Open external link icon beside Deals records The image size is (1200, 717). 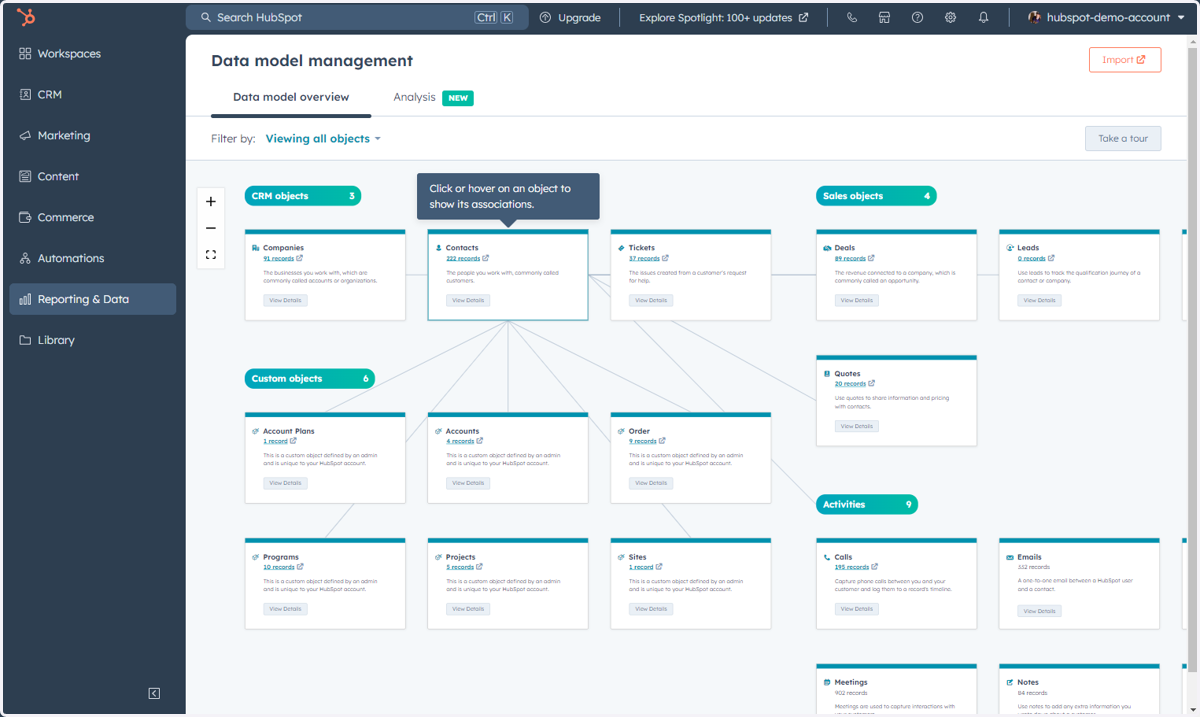(872, 258)
